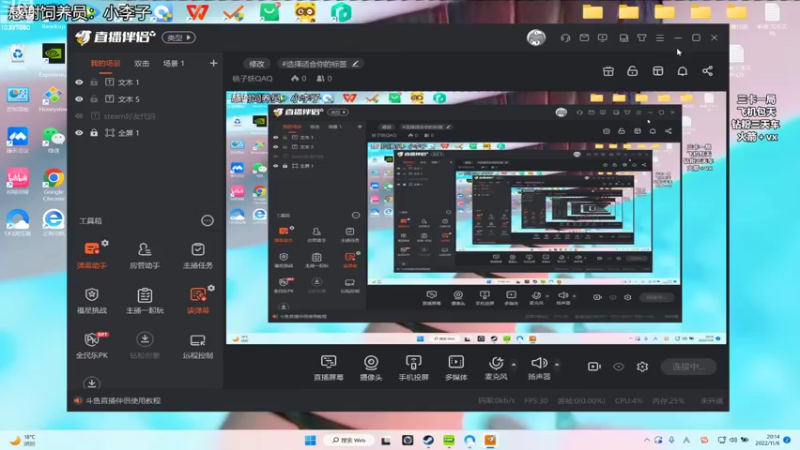800x450 pixels.
Task: Add 直播屏幕 screen capture source
Action: 329,367
